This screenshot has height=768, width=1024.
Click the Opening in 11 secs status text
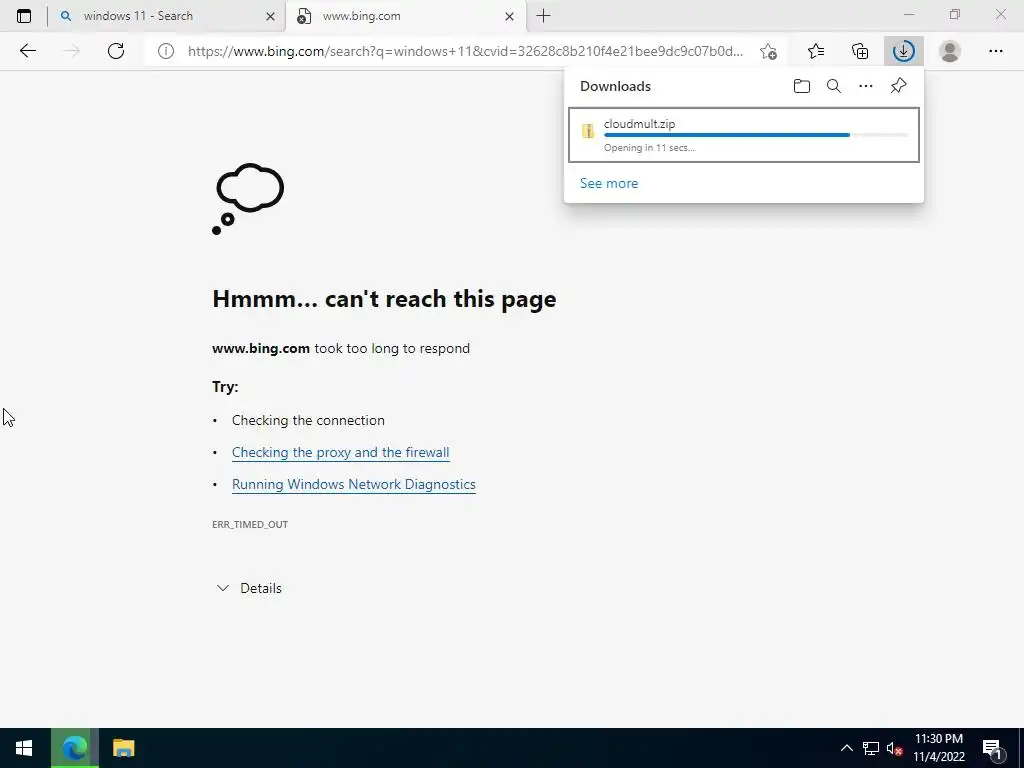pyautogui.click(x=649, y=148)
